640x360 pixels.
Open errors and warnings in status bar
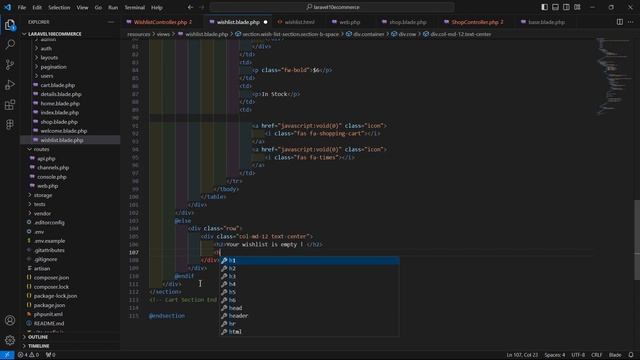[x=28, y=355]
